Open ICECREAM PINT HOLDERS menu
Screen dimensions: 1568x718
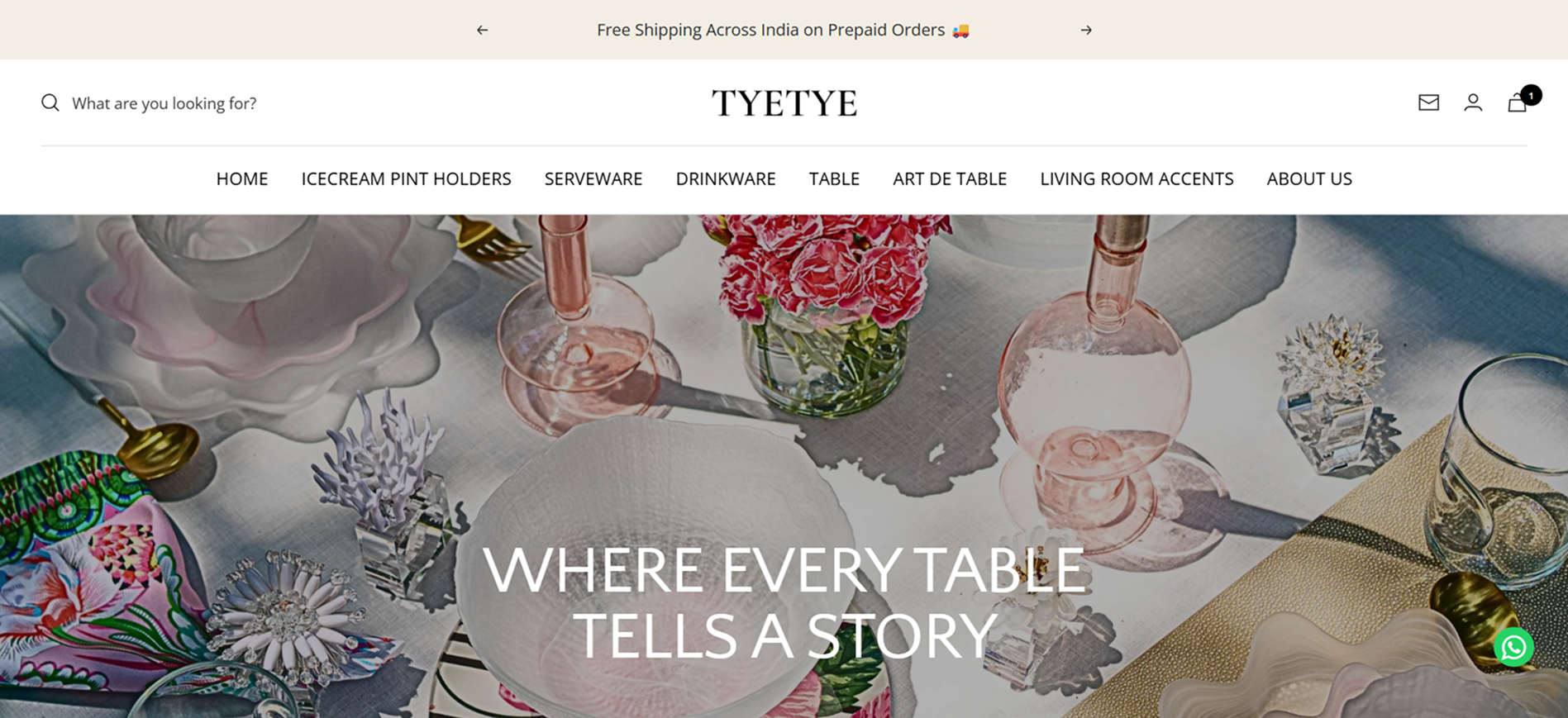(x=406, y=178)
